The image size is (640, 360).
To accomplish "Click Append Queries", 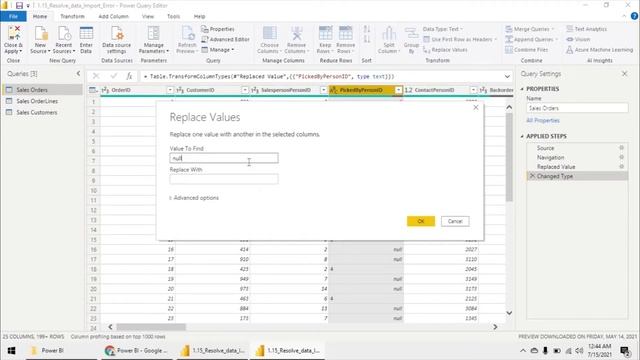I will click(531, 39).
